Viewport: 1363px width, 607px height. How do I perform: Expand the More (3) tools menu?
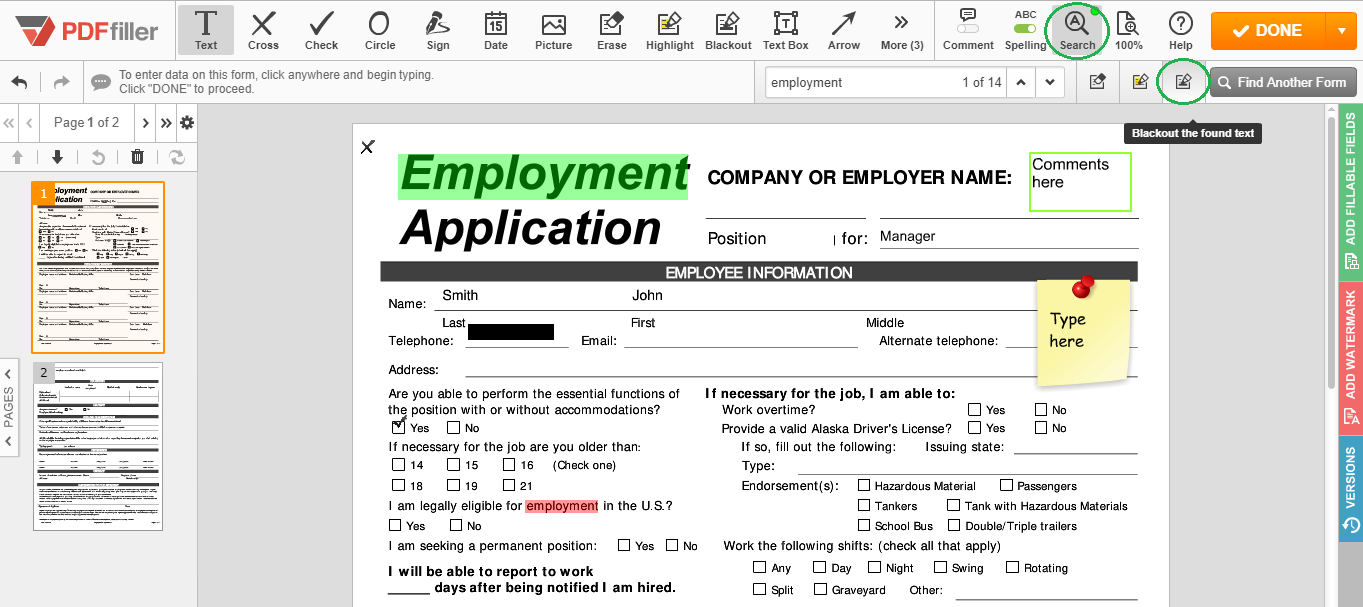click(901, 30)
